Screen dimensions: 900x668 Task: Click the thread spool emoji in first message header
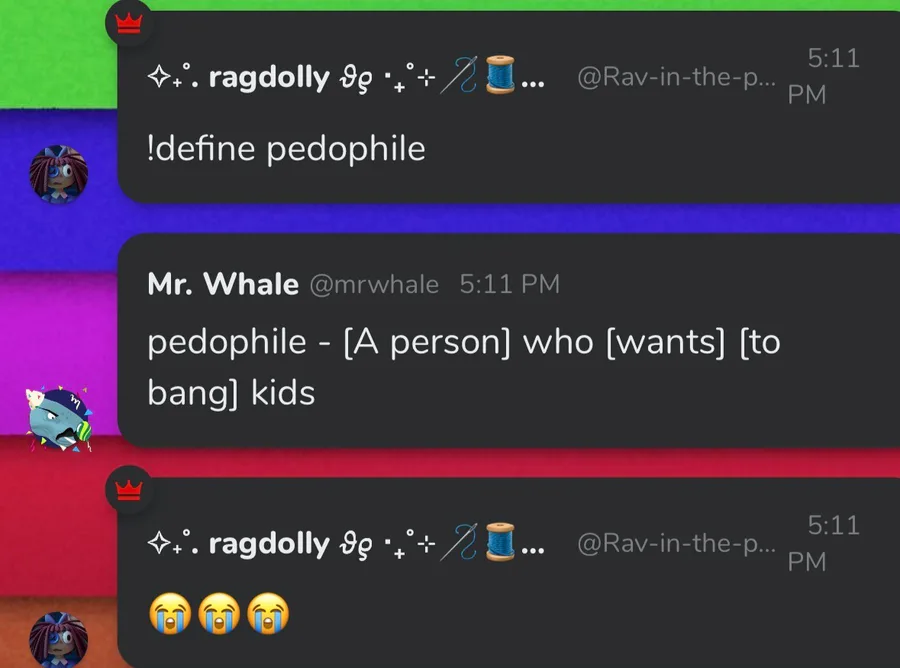point(500,75)
